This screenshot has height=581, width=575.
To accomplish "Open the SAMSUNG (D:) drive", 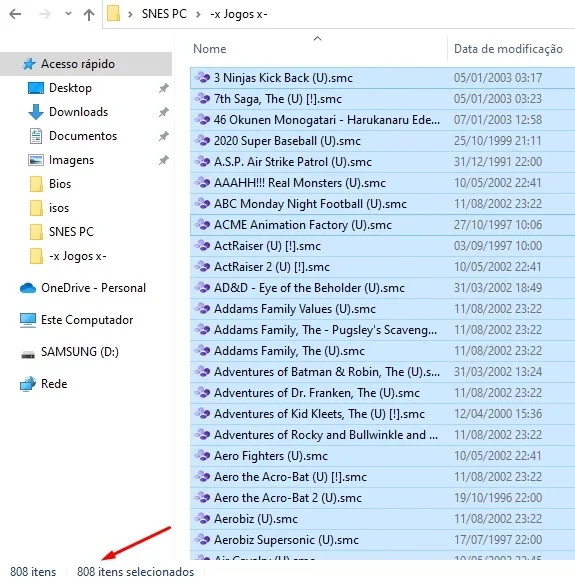I will coord(80,352).
